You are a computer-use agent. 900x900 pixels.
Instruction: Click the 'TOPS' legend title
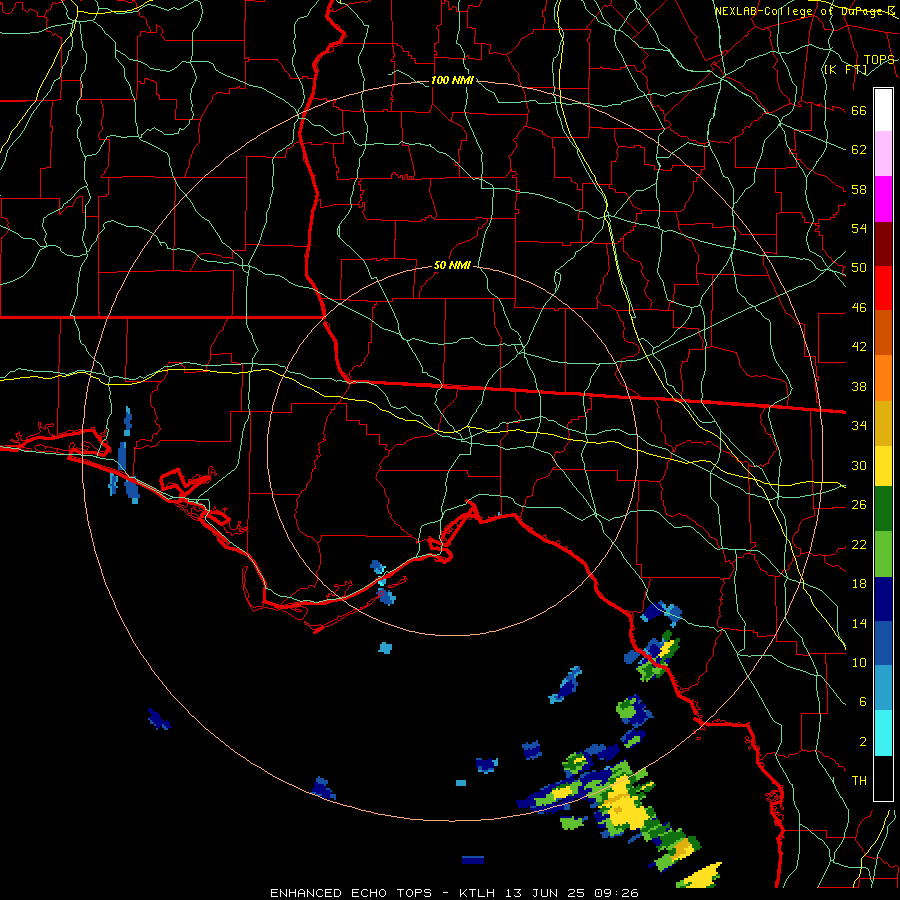879,59
